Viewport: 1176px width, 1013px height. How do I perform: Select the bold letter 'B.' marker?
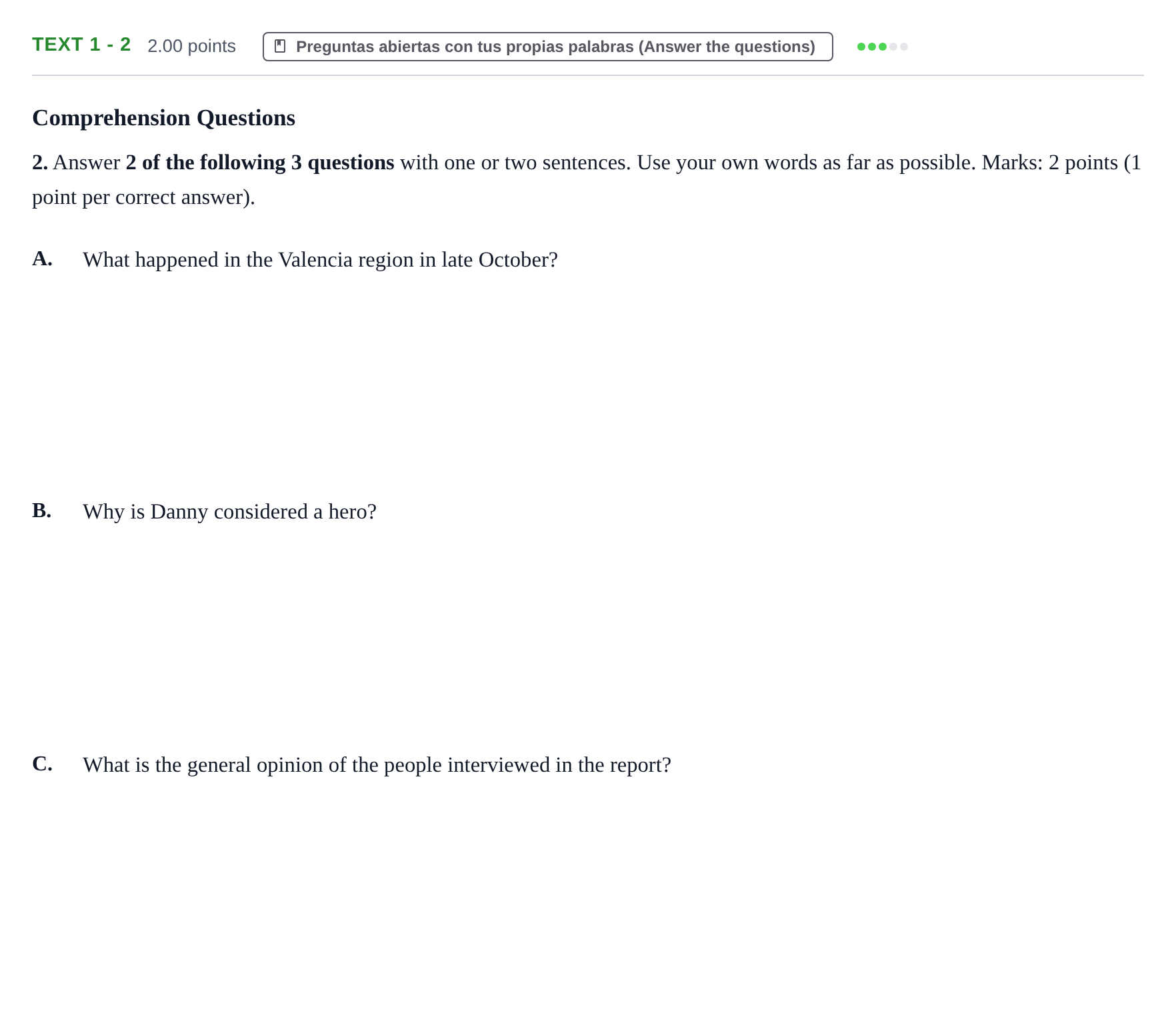coord(41,510)
